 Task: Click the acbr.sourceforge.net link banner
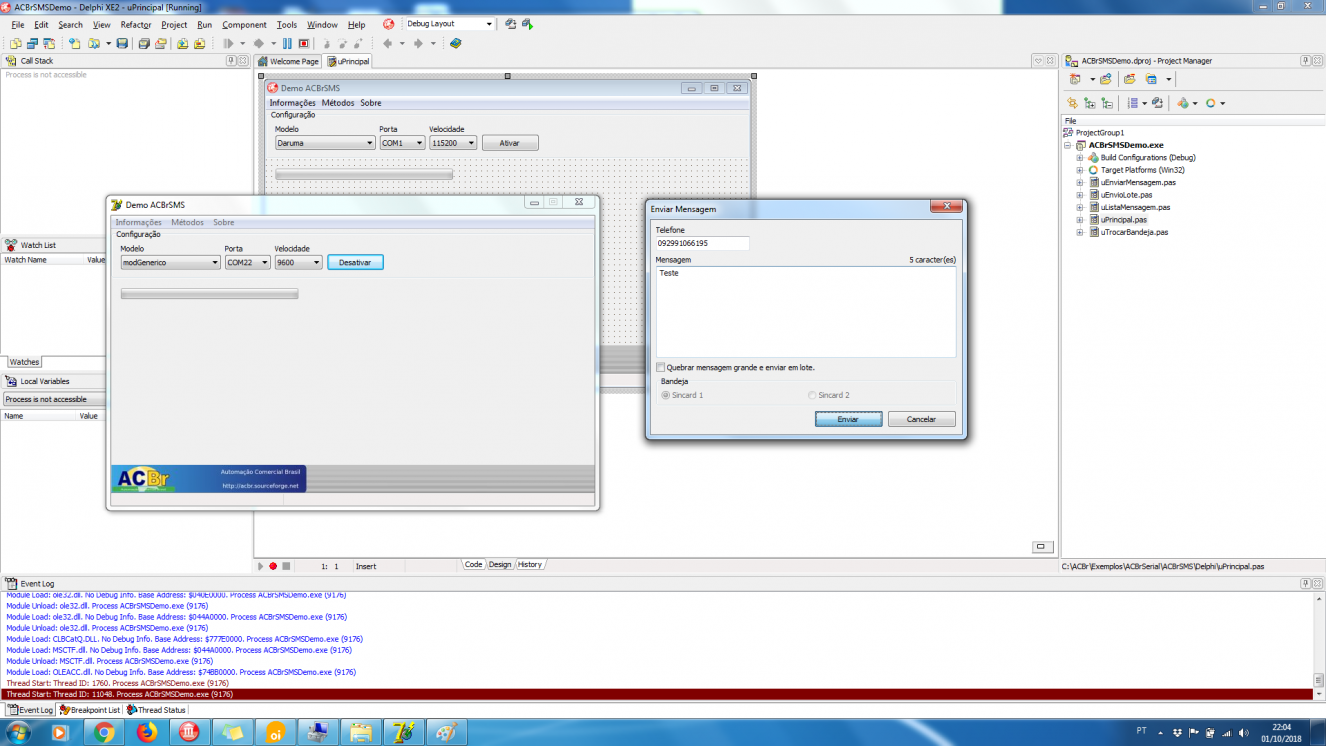point(260,486)
